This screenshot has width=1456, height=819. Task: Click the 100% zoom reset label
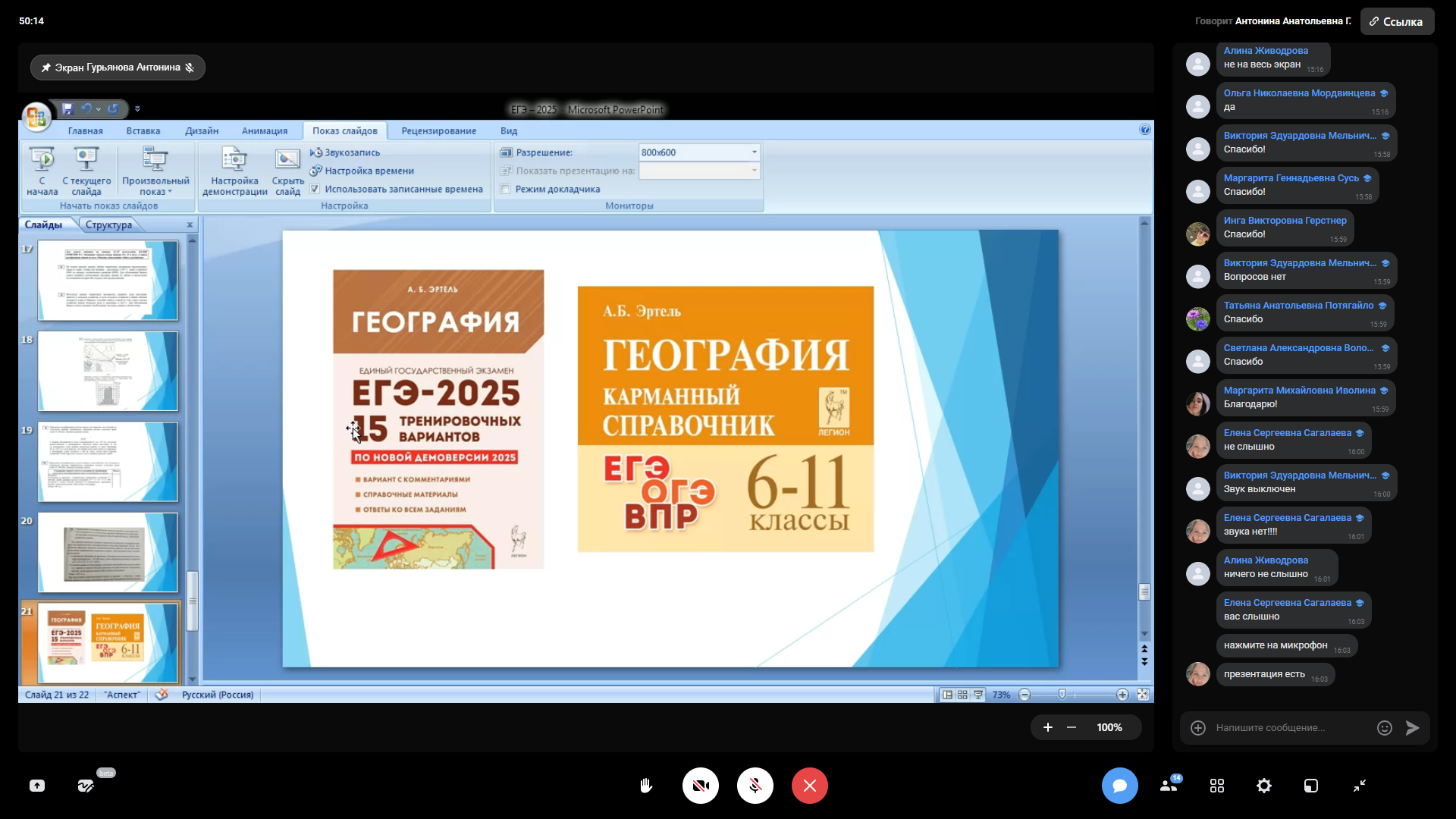(x=1109, y=727)
